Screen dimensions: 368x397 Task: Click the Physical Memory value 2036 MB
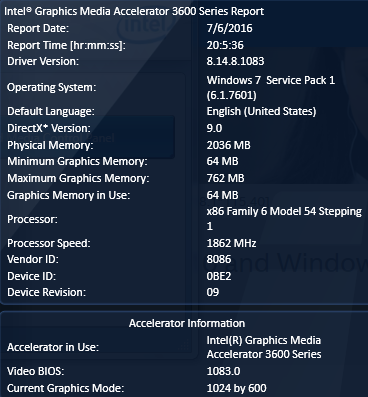pos(228,145)
